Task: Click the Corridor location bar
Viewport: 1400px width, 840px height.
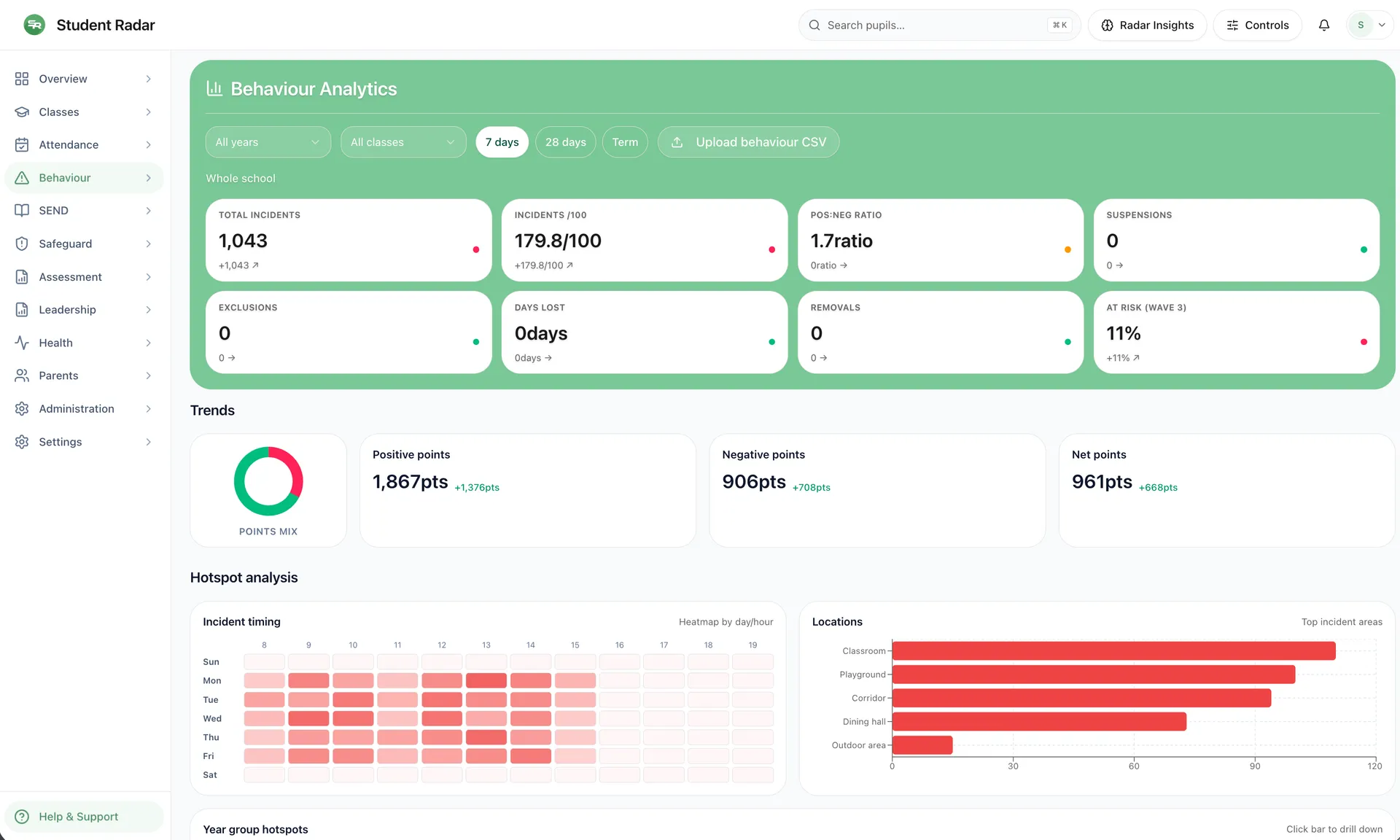Action: (x=1081, y=698)
